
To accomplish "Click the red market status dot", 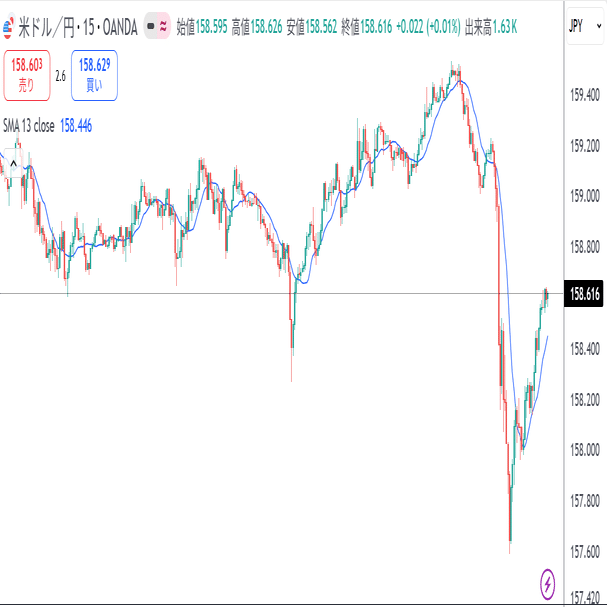I will [150, 26].
